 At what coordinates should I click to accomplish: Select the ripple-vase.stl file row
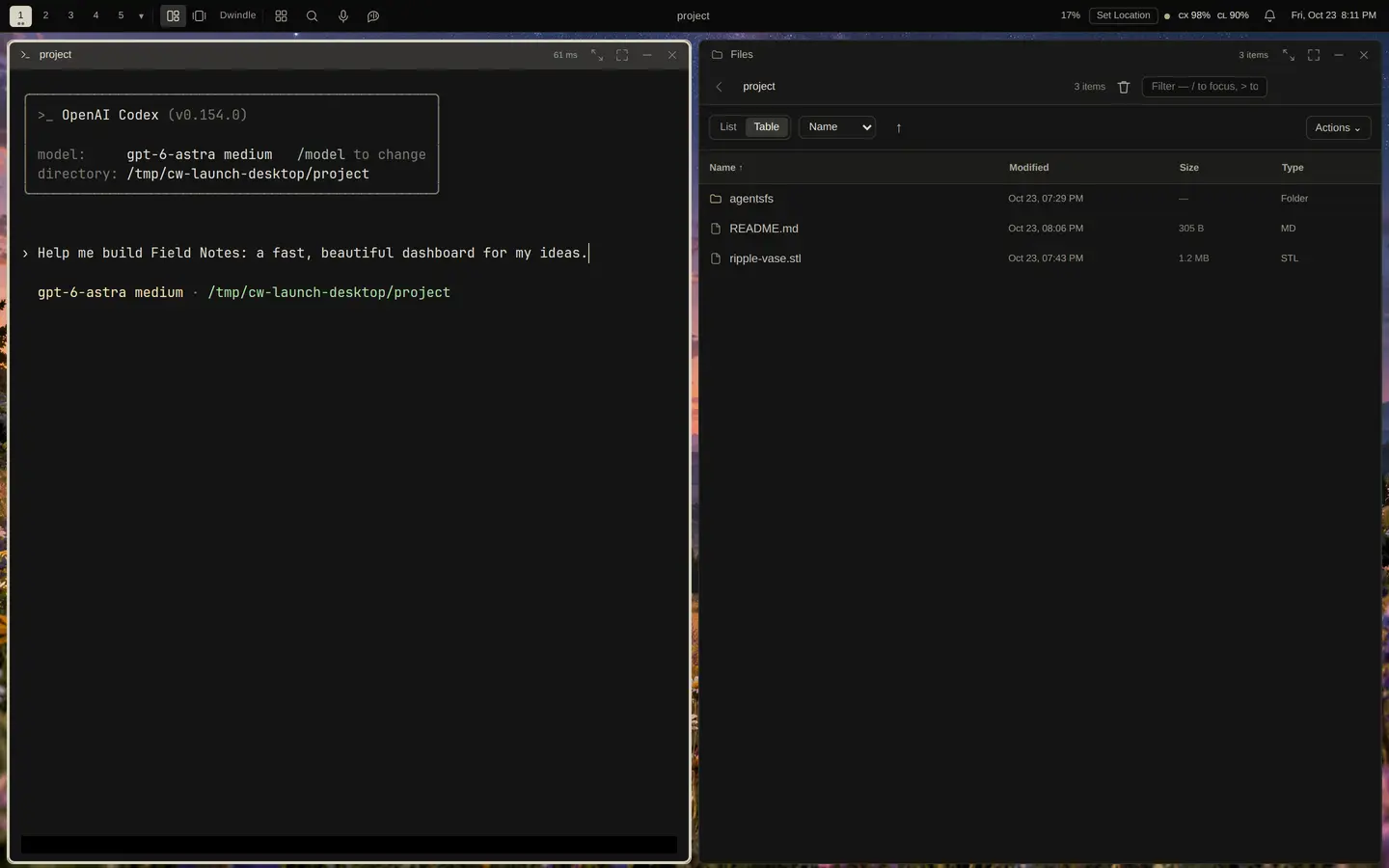point(1040,258)
